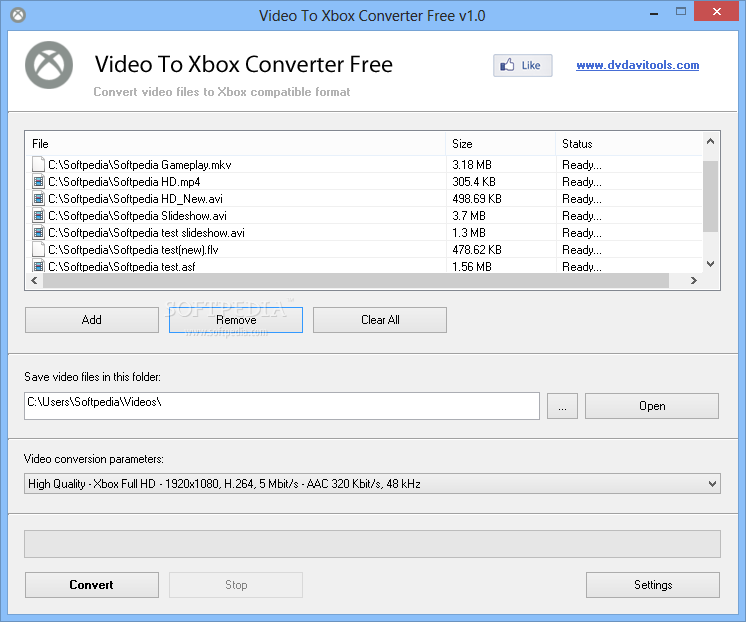Screen dimensions: 746x622
Task: Click the horizontal scroll right arrow
Action: (694, 280)
